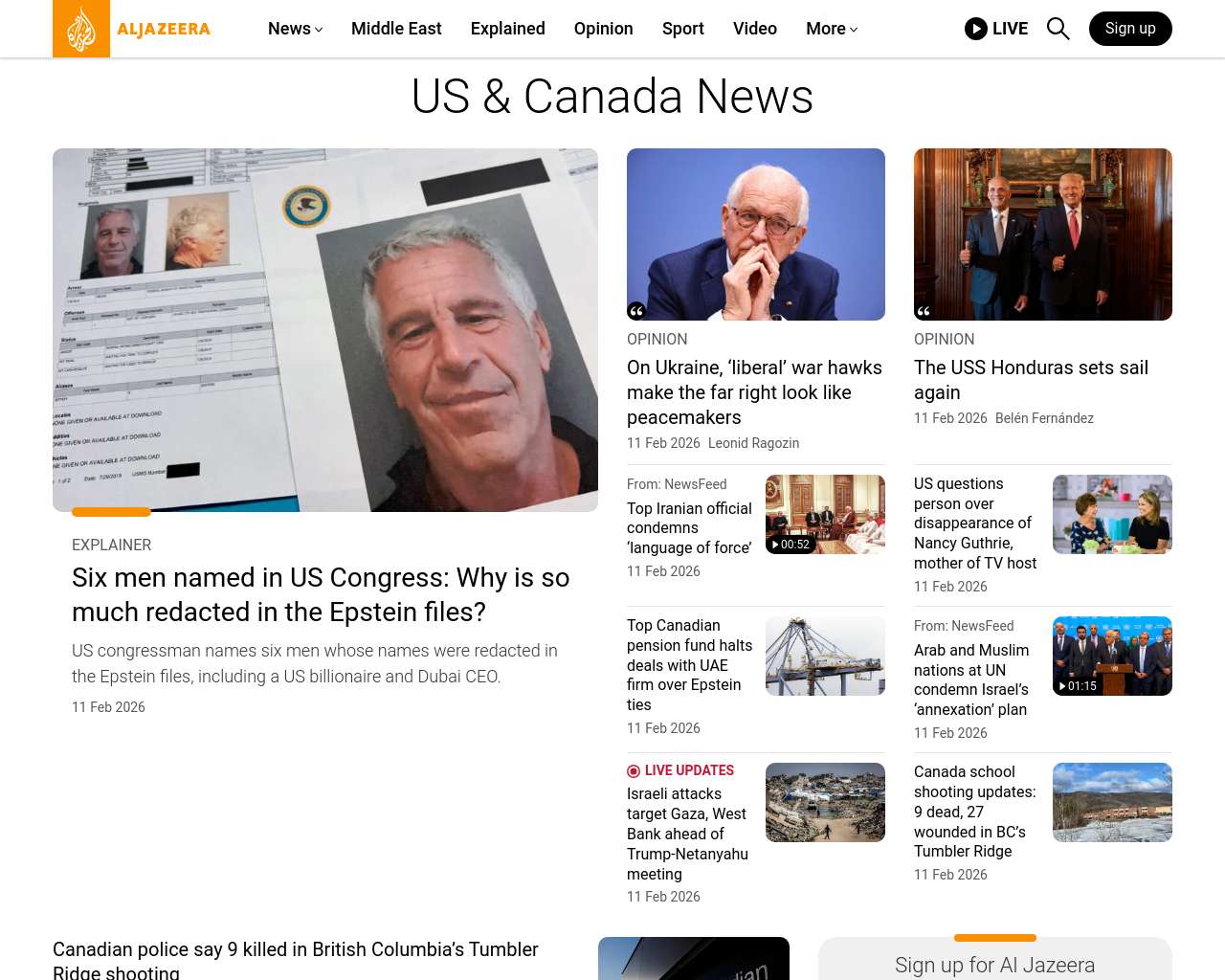The image size is (1225, 980).
Task: Open Canada school shooting updates article
Action: point(974,812)
